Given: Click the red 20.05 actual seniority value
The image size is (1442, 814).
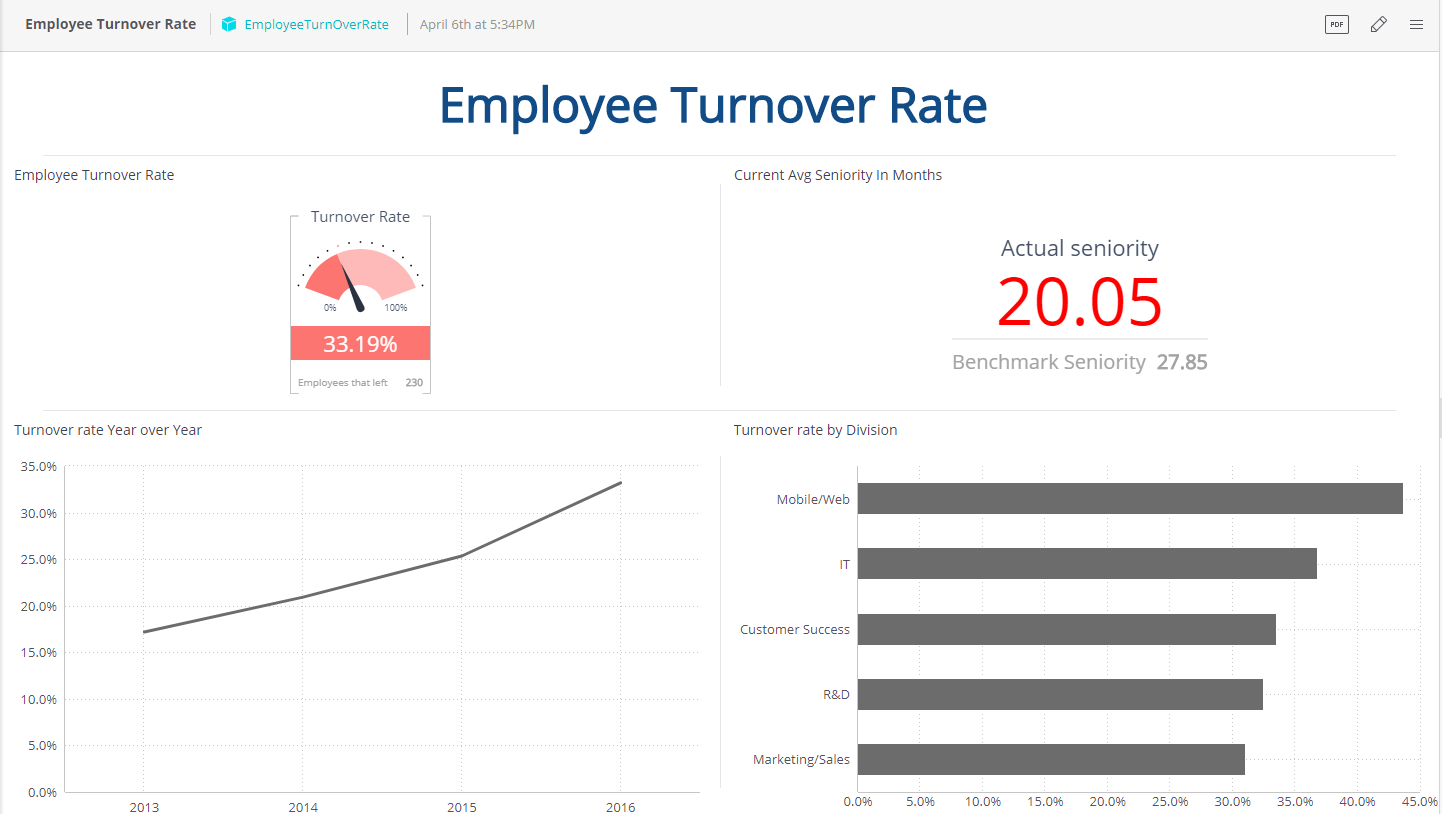Looking at the screenshot, I should coord(1079,302).
